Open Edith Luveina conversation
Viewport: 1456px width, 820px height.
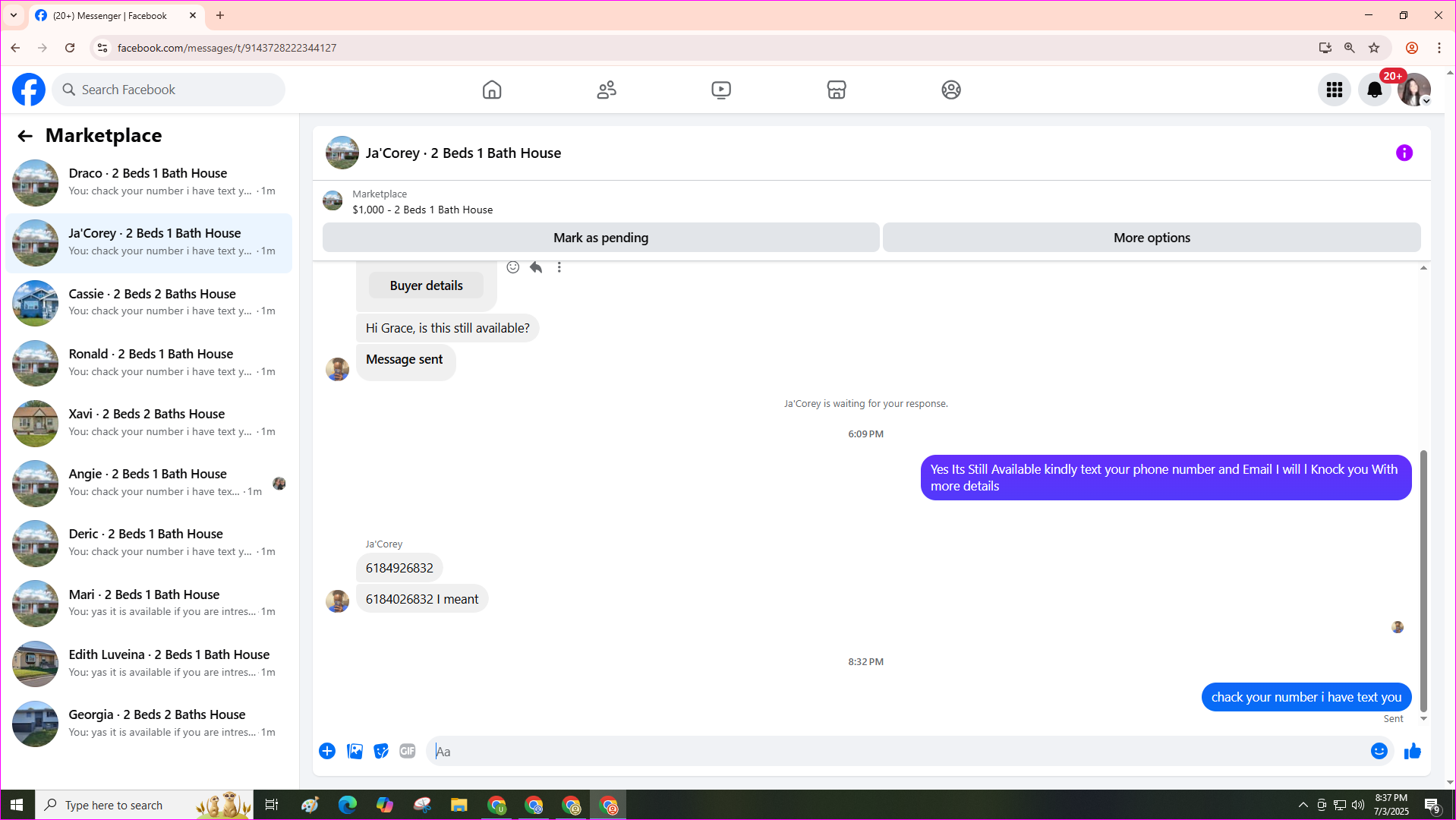click(149, 664)
